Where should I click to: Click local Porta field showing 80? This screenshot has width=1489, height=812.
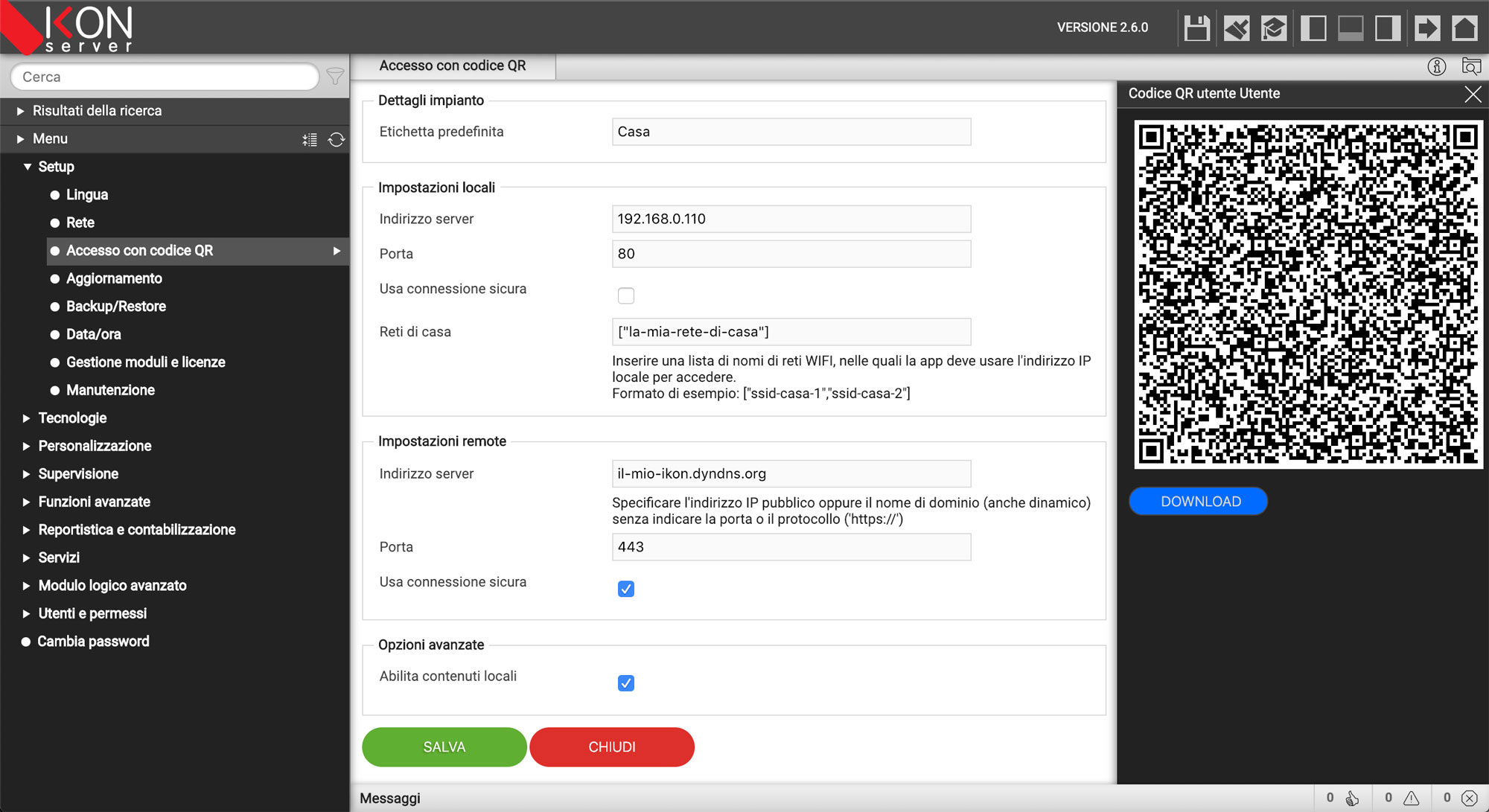coord(791,254)
